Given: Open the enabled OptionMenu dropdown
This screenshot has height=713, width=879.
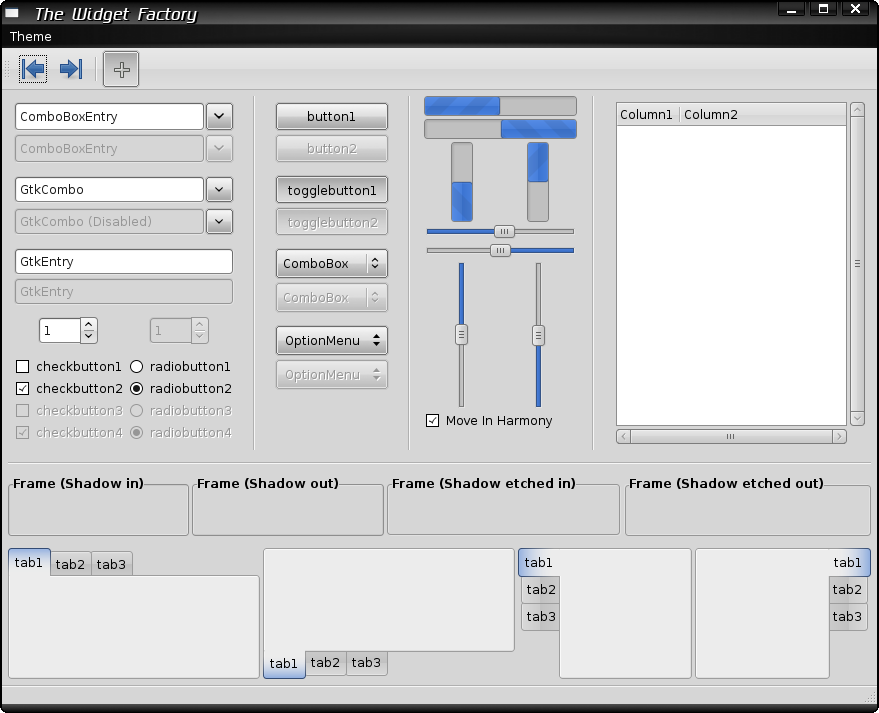Looking at the screenshot, I should pyautogui.click(x=332, y=340).
